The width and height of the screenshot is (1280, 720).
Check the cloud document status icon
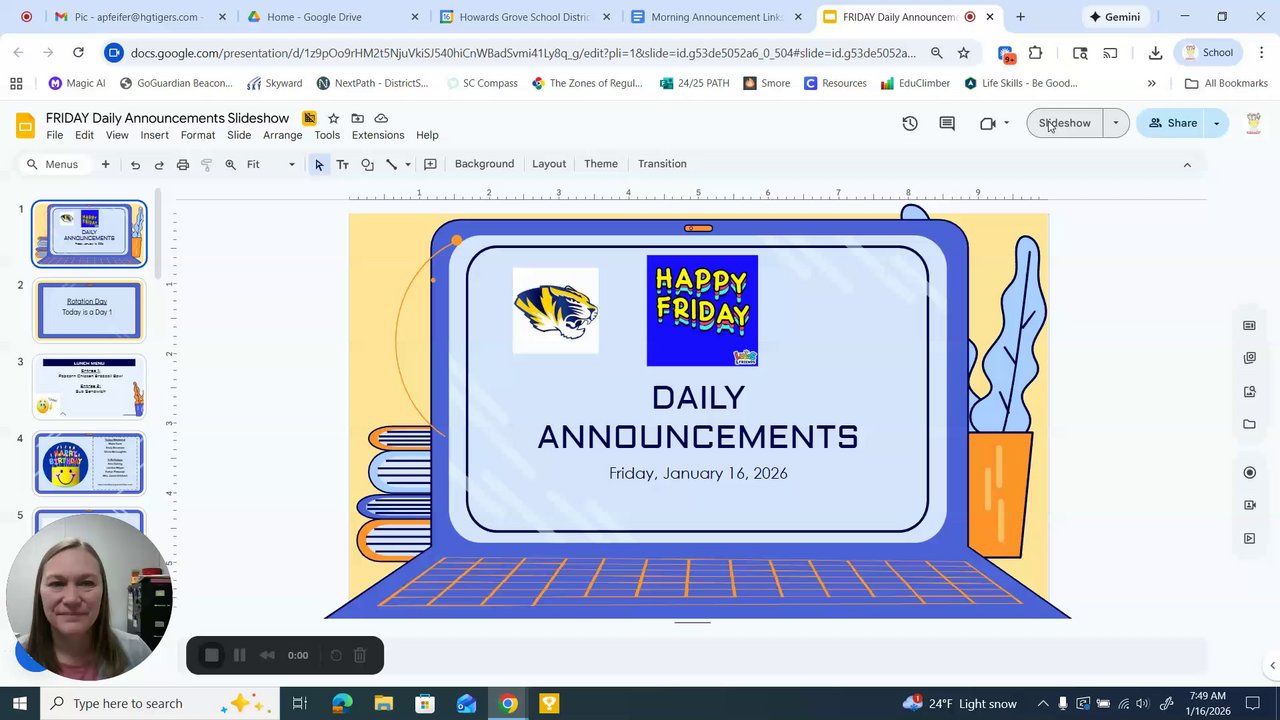[381, 118]
